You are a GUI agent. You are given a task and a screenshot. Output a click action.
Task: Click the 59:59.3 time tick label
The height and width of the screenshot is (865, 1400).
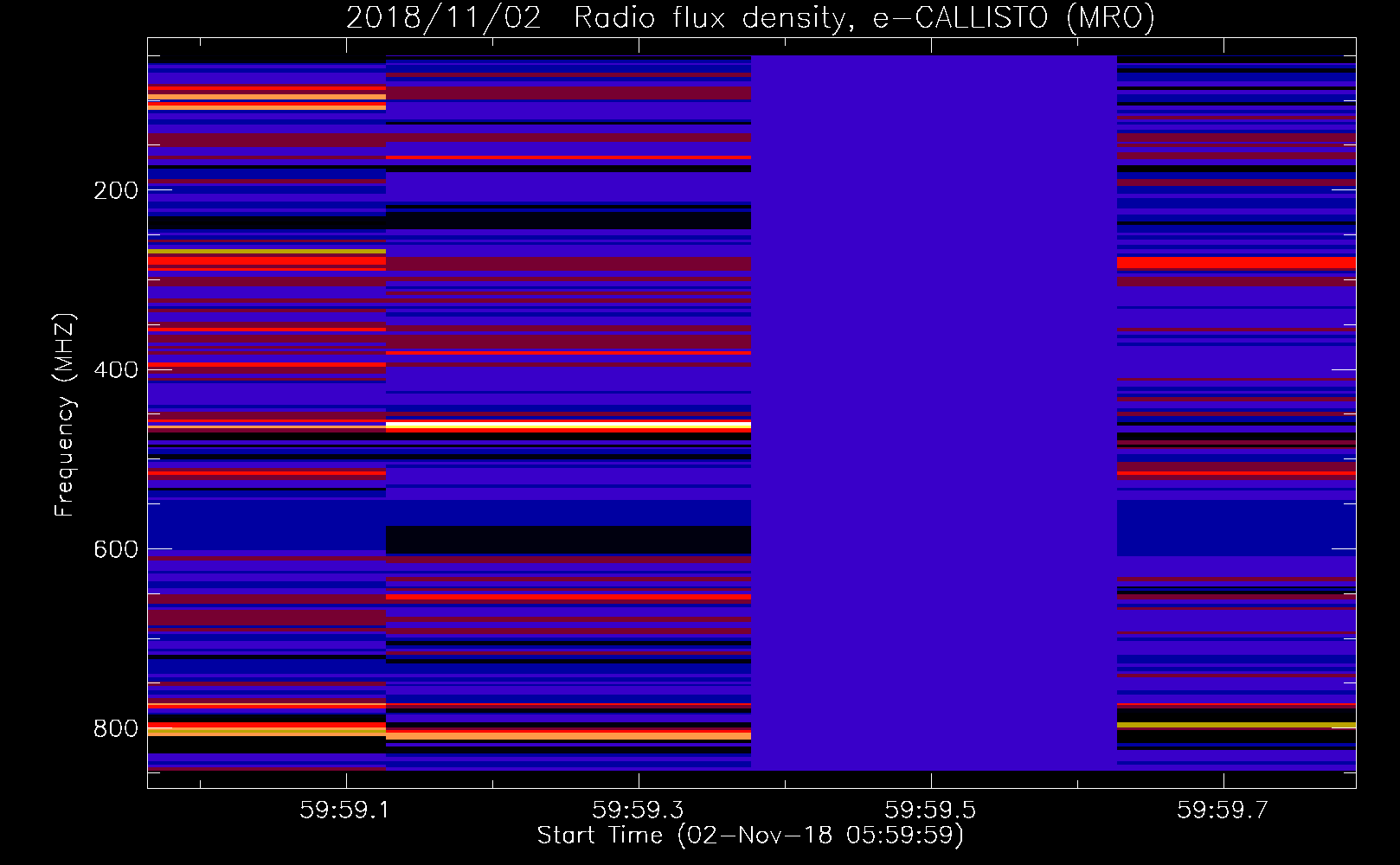point(638,810)
